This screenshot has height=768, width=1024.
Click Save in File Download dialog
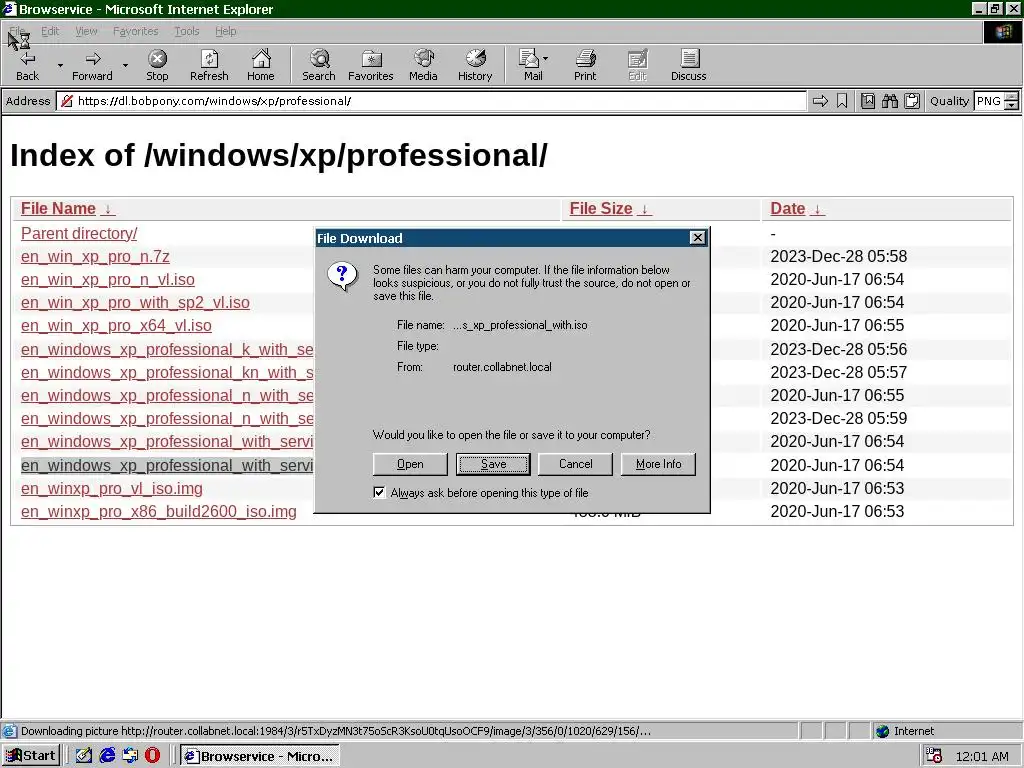tap(493, 464)
